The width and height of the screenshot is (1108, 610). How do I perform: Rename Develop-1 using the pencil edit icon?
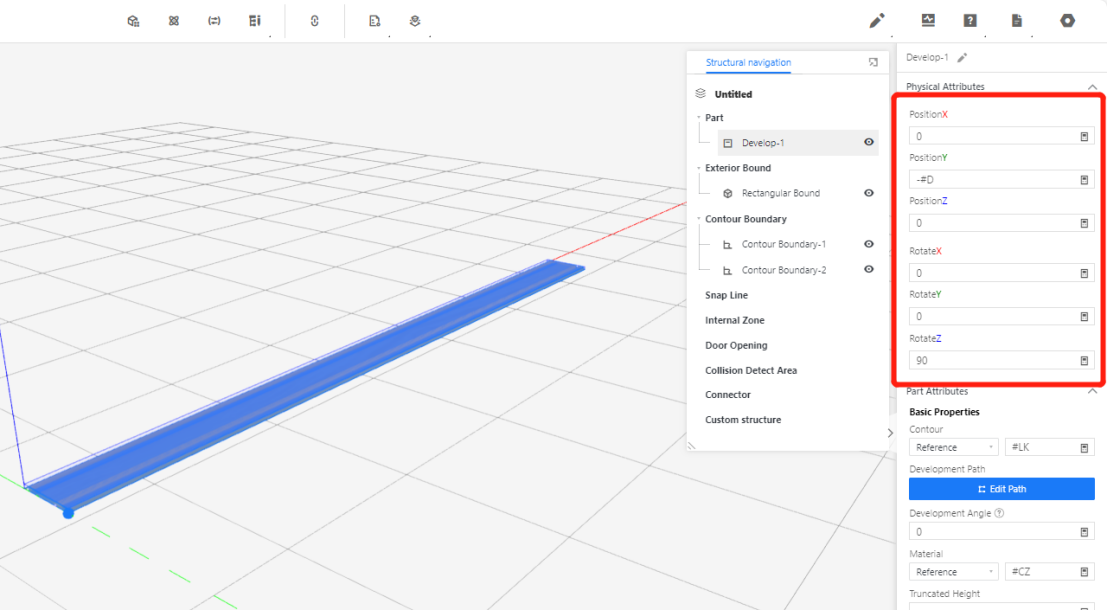962,58
